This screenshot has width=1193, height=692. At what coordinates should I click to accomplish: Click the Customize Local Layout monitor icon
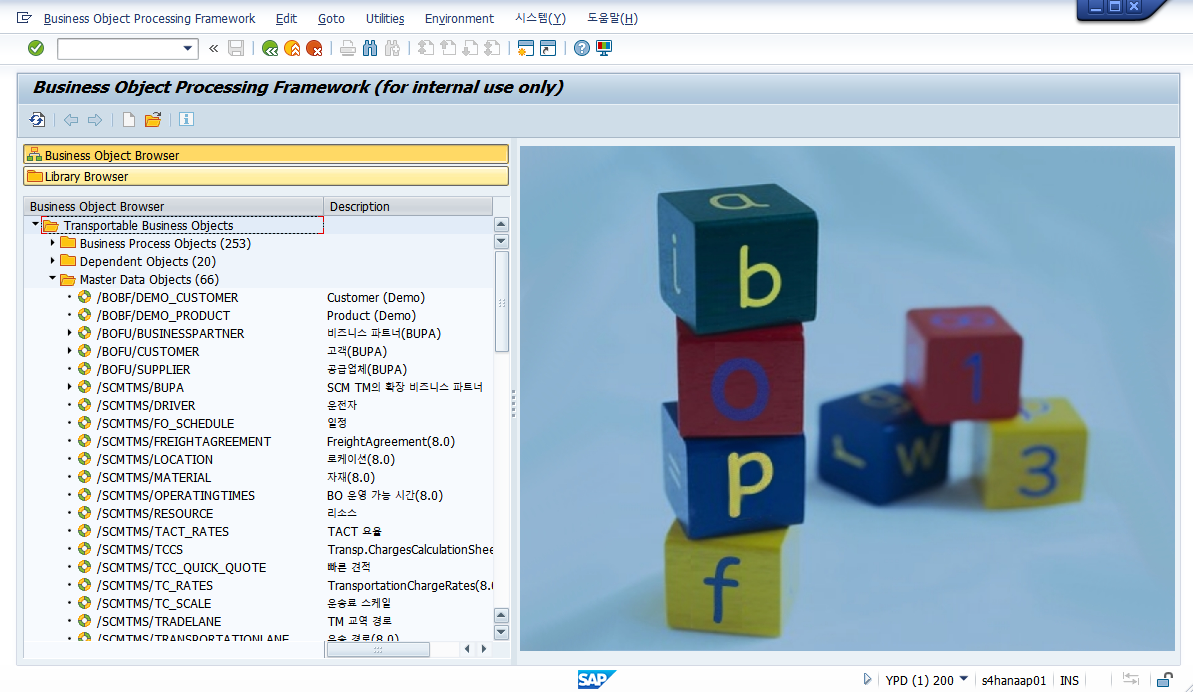[x=604, y=48]
